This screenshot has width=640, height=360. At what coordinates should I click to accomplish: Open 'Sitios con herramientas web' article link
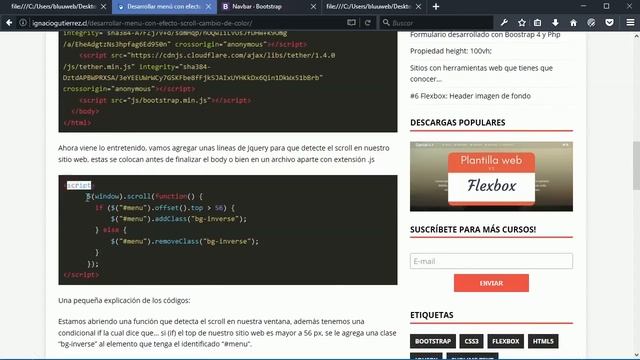click(481, 73)
